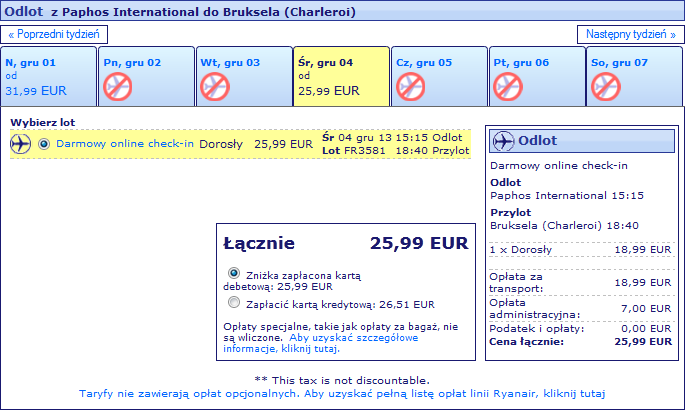Click 'Podatek i opłaty: 0,00 EUR' row
685x412 pixels.
click(x=581, y=329)
